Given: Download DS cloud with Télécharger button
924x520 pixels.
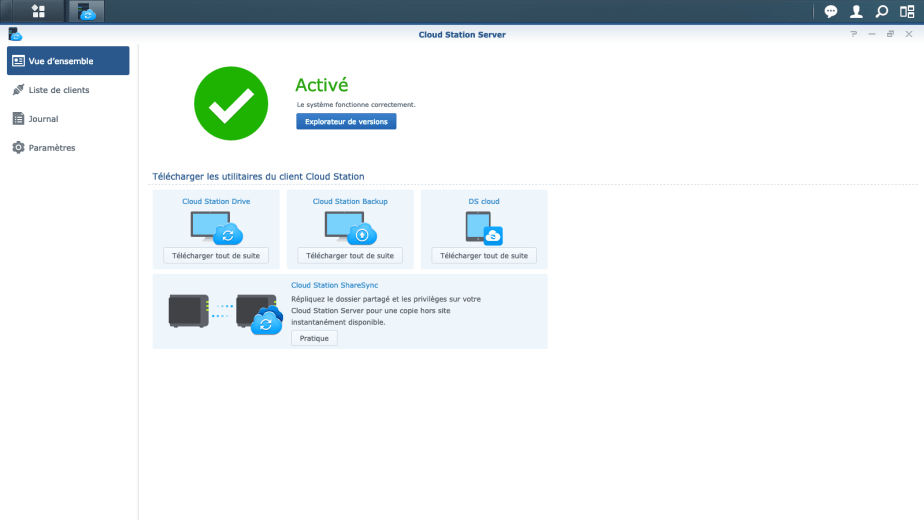Looking at the screenshot, I should click(484, 256).
